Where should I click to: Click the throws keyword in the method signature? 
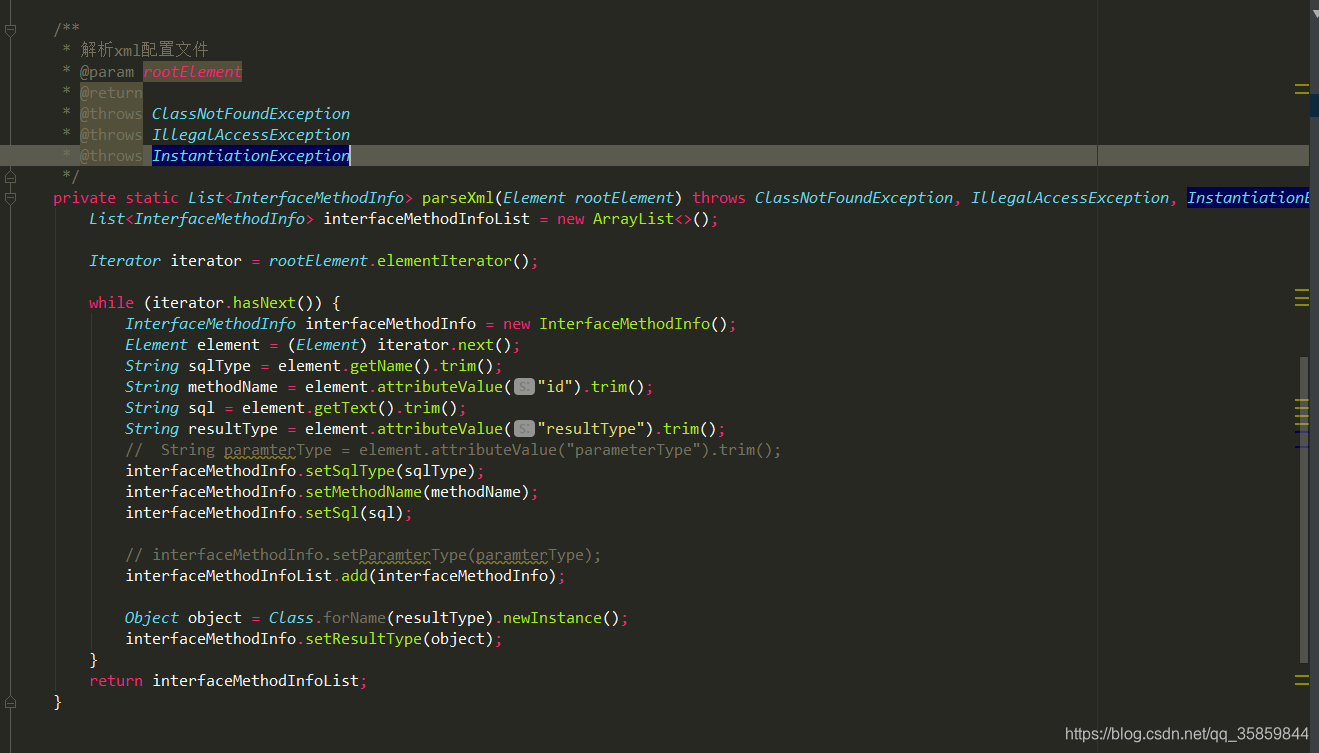pos(719,198)
